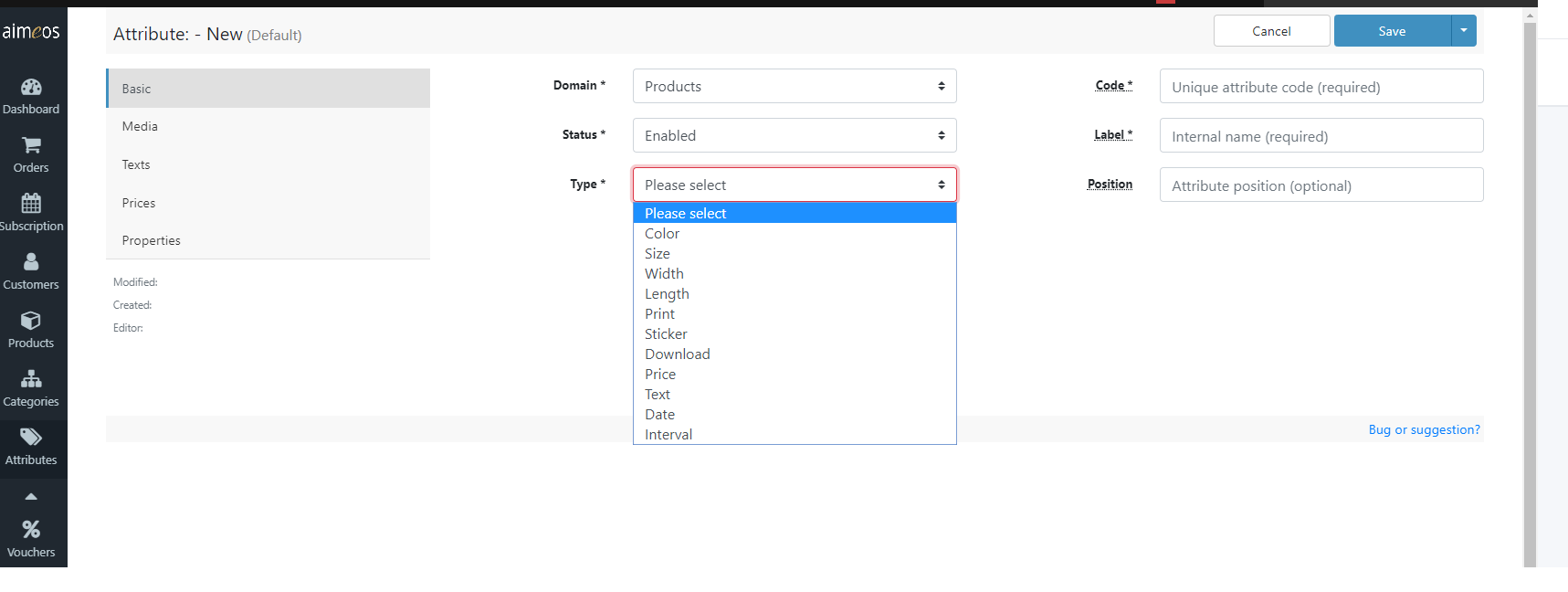Click the aimeos logo
This screenshot has height=592, width=1568.
click(x=31, y=31)
